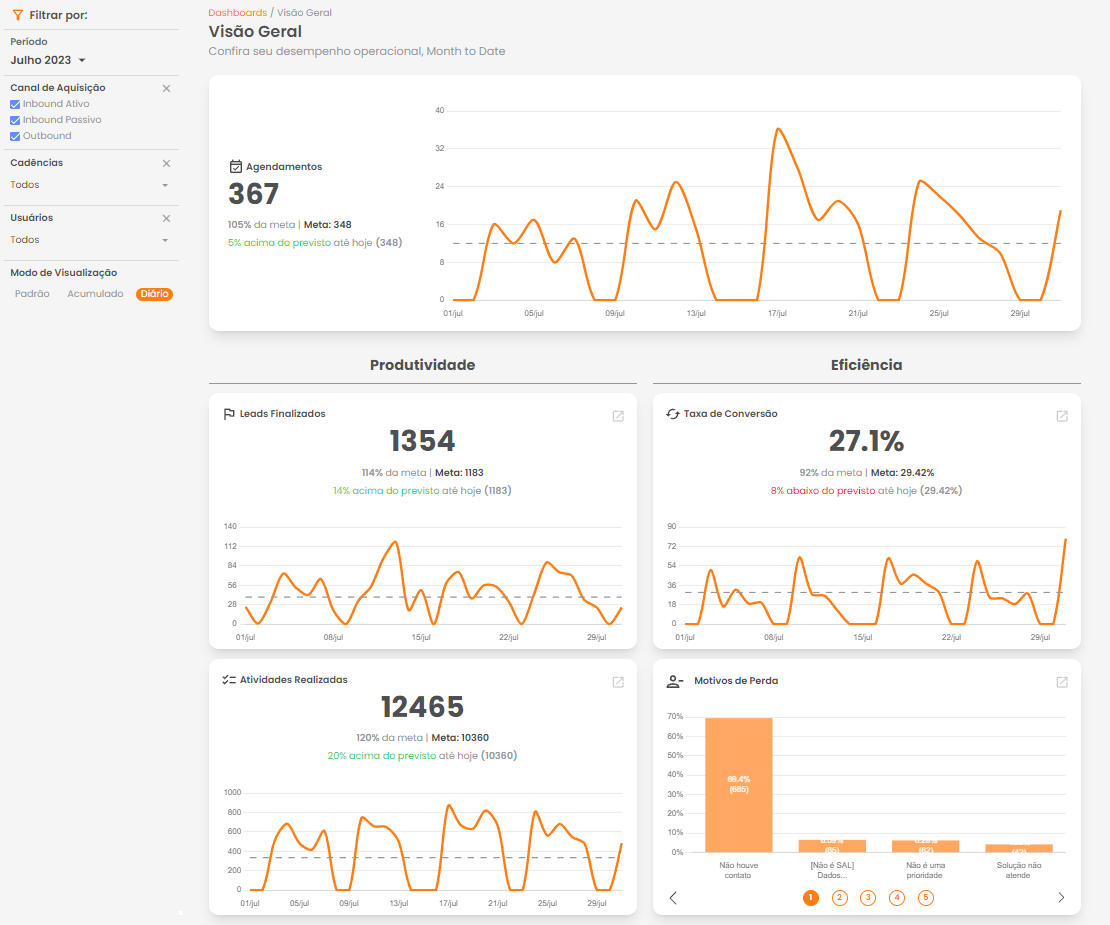
Task: Click the Não houve contato bar
Action: point(738,784)
